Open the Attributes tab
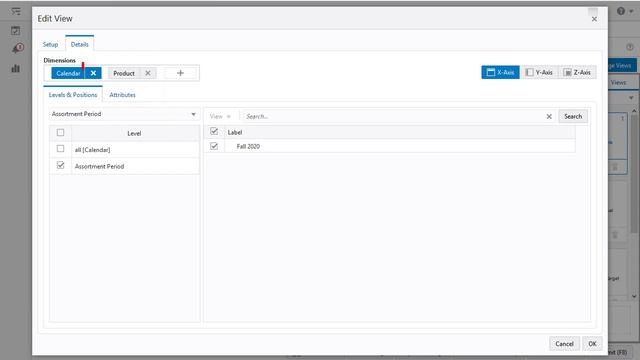Viewport: 640px width, 360px height. [122, 95]
